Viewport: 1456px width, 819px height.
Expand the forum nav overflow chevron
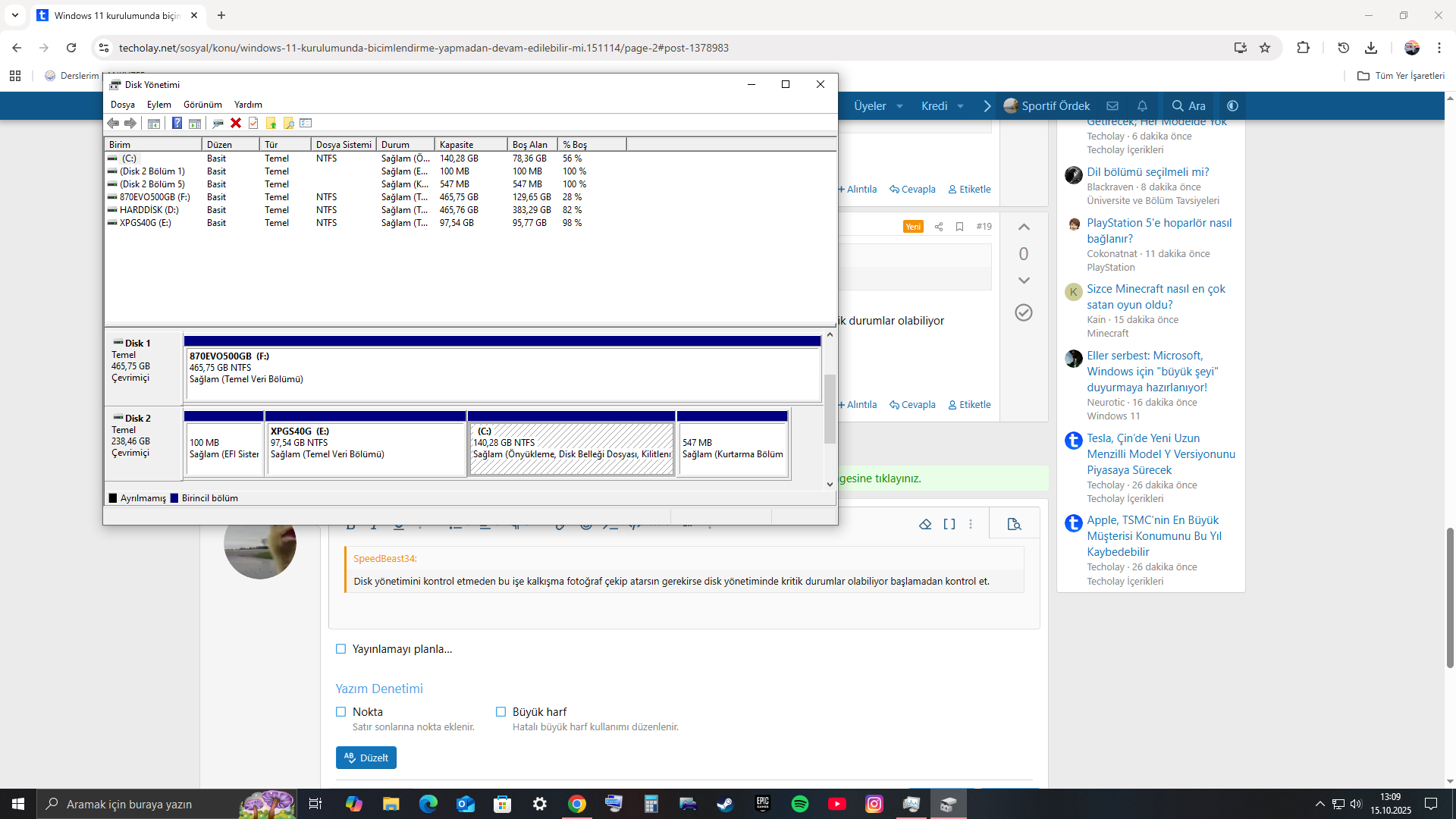click(x=987, y=106)
